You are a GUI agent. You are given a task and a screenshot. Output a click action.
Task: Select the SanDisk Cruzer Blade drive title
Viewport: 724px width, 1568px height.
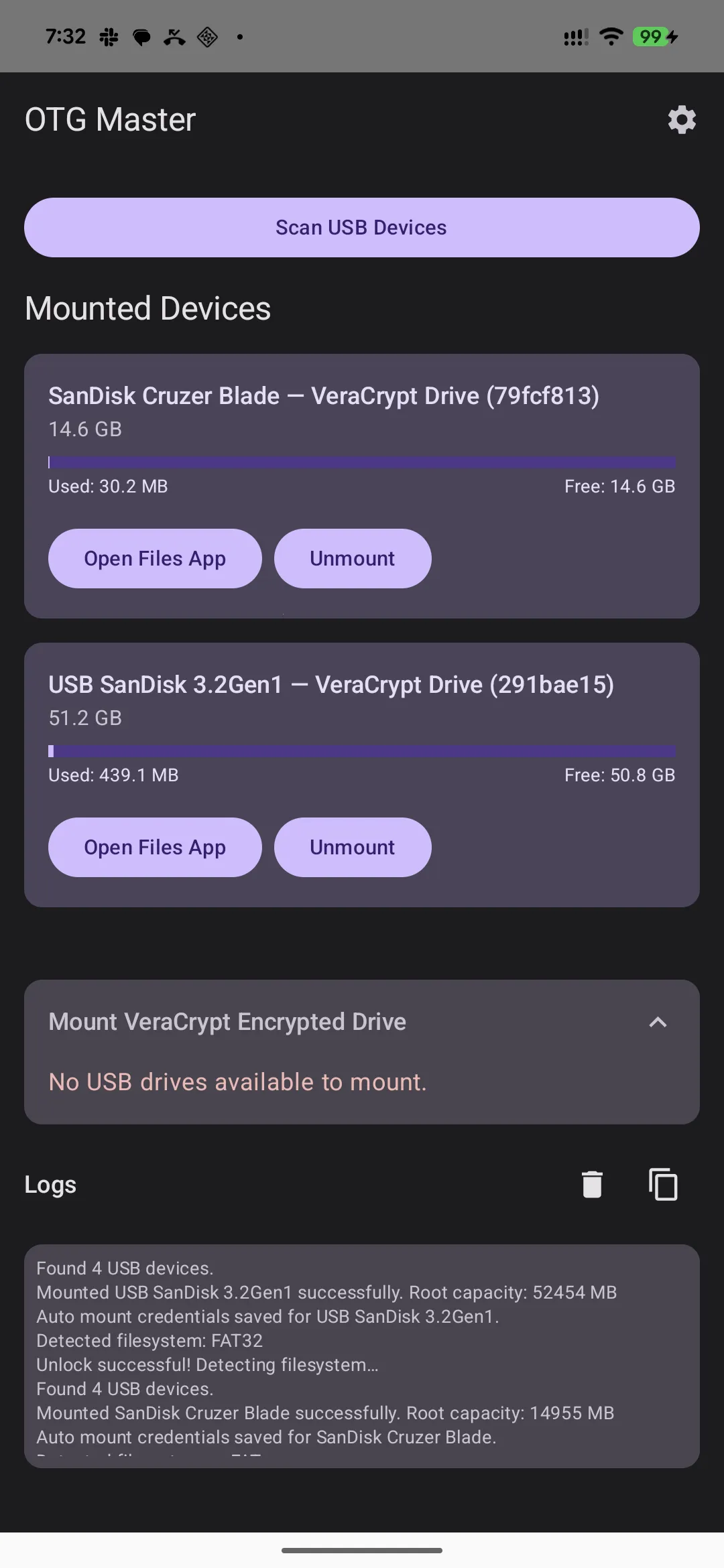[x=324, y=396]
